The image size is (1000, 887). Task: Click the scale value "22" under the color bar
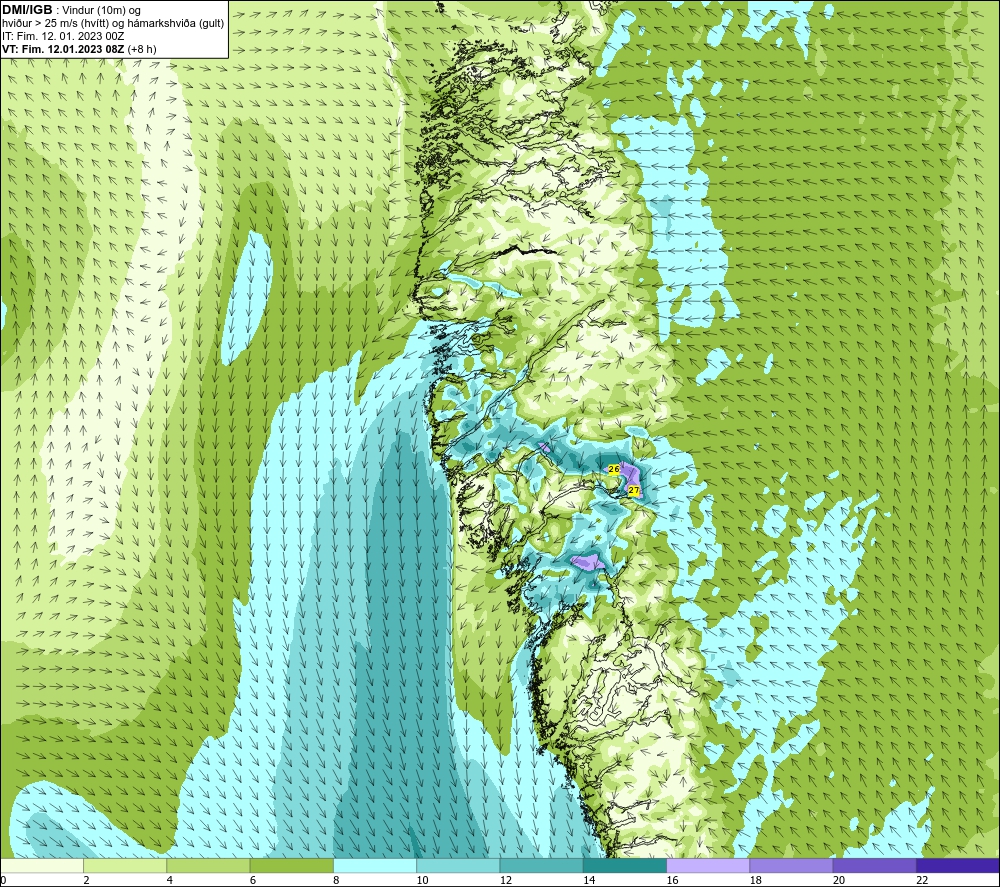(x=922, y=880)
